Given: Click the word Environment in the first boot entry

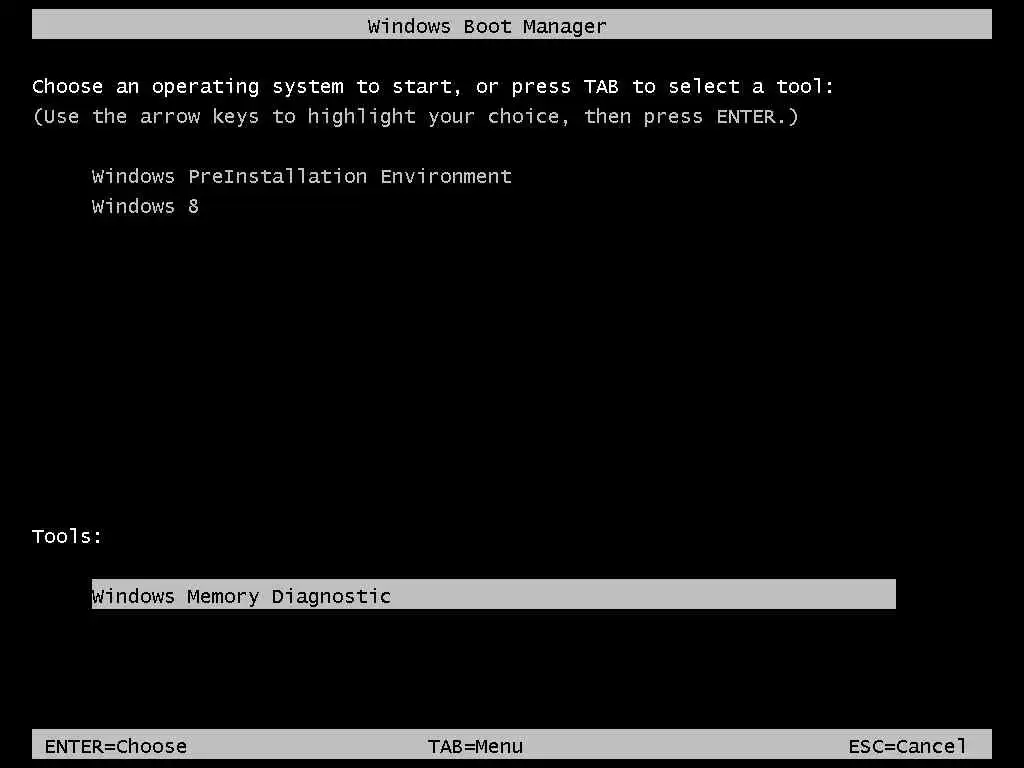Looking at the screenshot, I should click(446, 176).
